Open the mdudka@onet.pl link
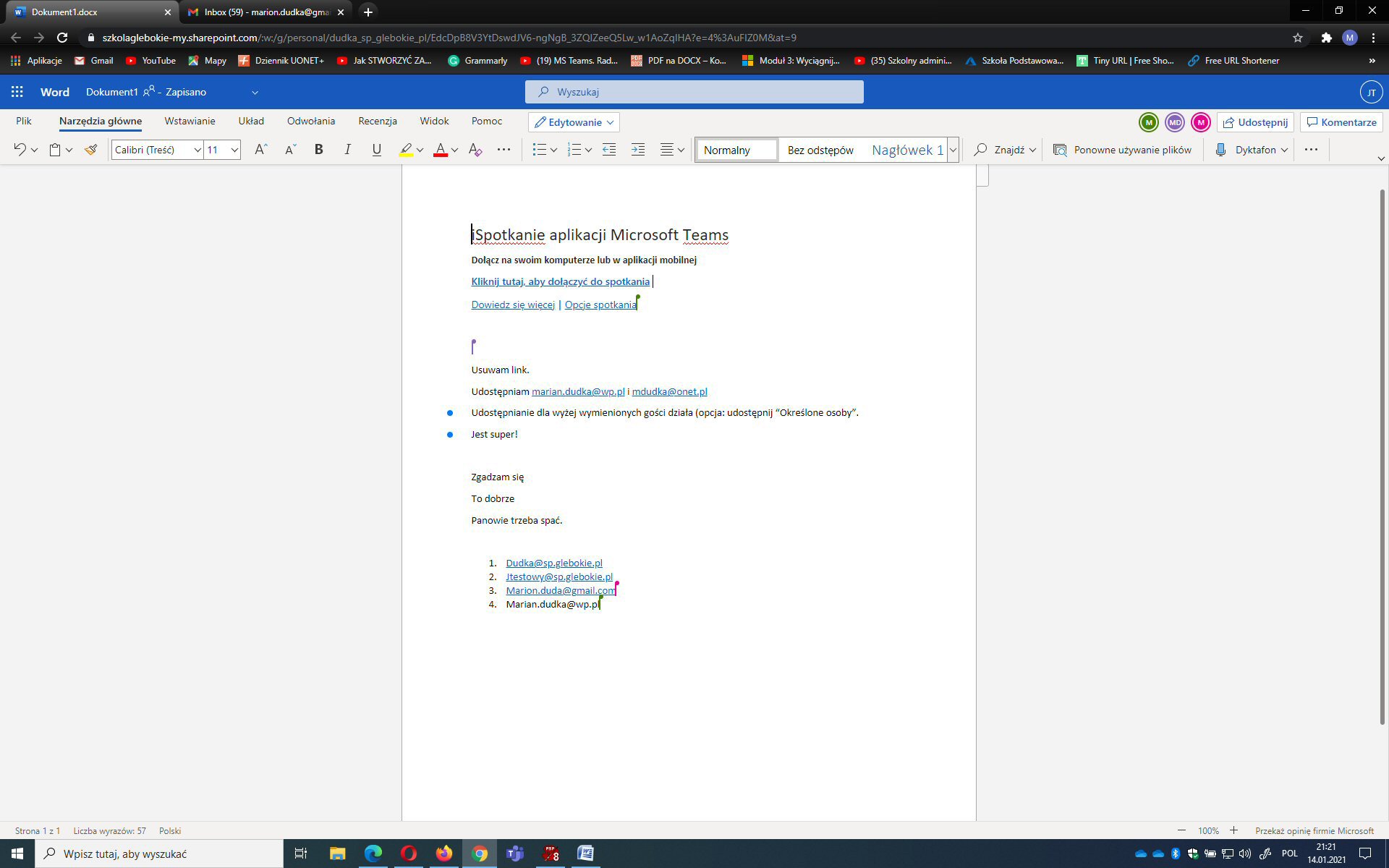1389x868 pixels. (x=669, y=391)
